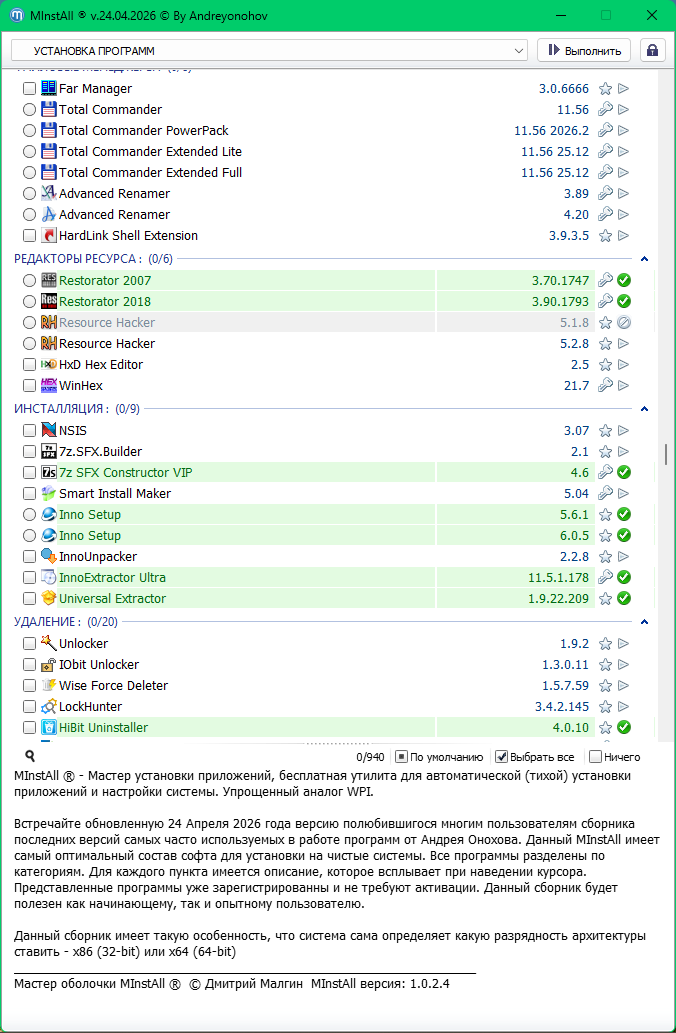Click the search magnifier icon

pos(30,757)
